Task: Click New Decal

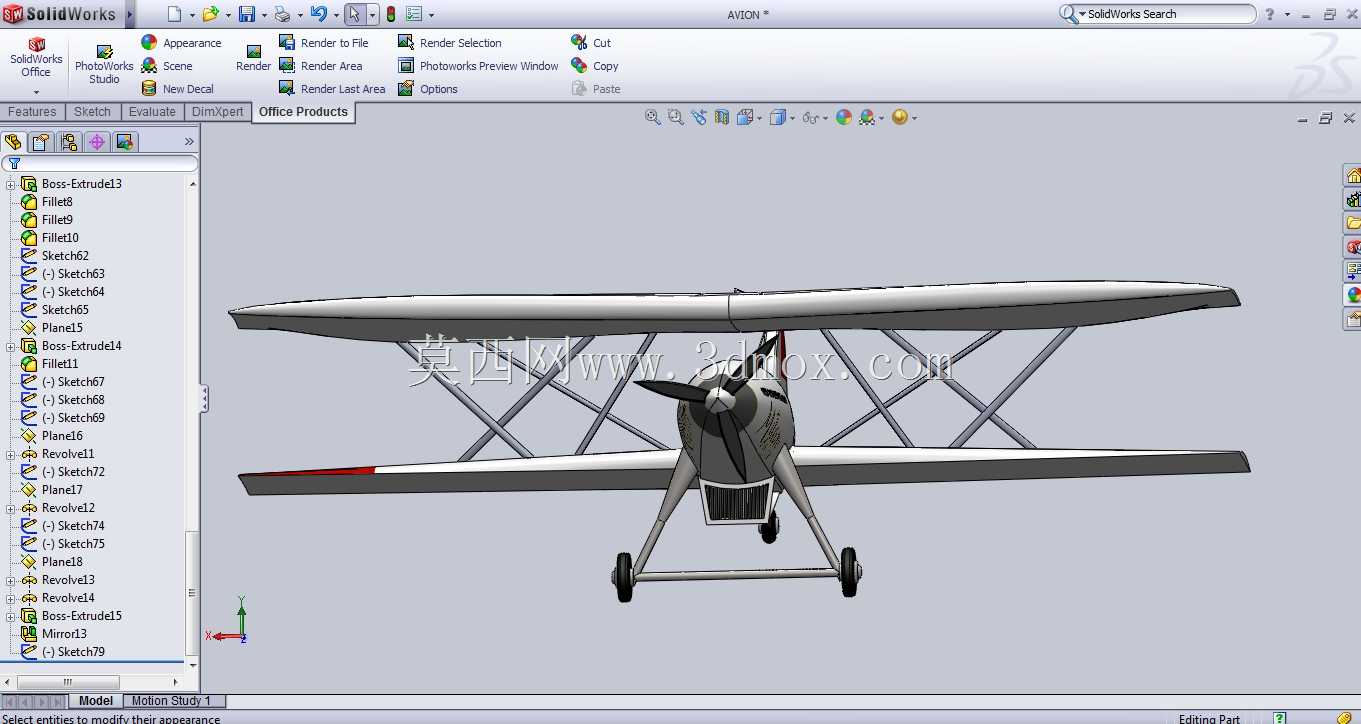Action: click(177, 89)
